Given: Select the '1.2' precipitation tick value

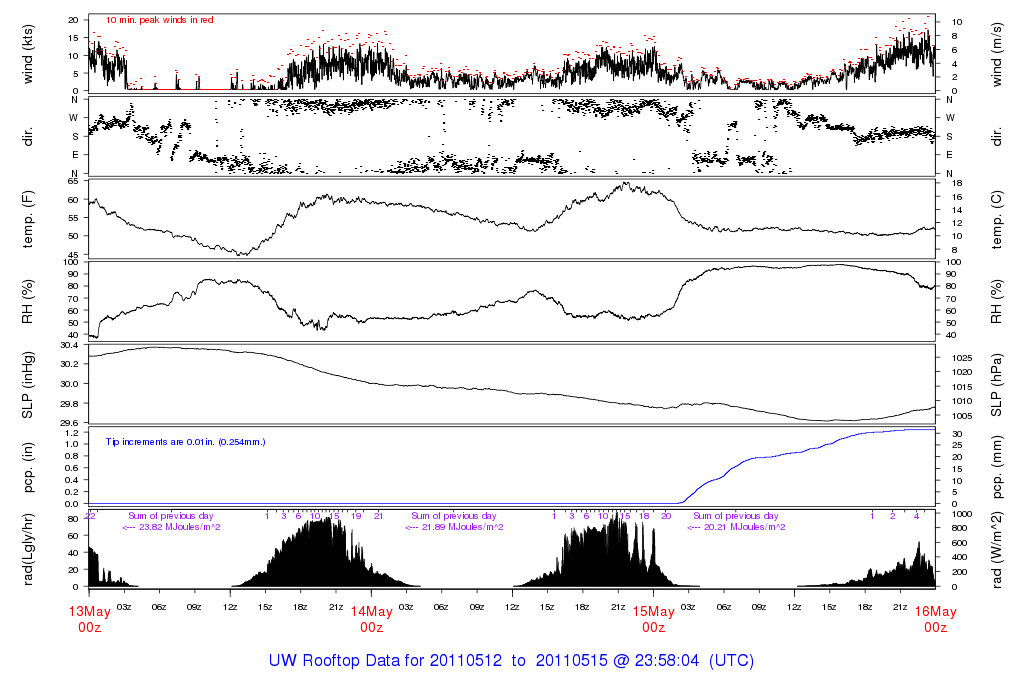Looking at the screenshot, I should click(72, 432).
